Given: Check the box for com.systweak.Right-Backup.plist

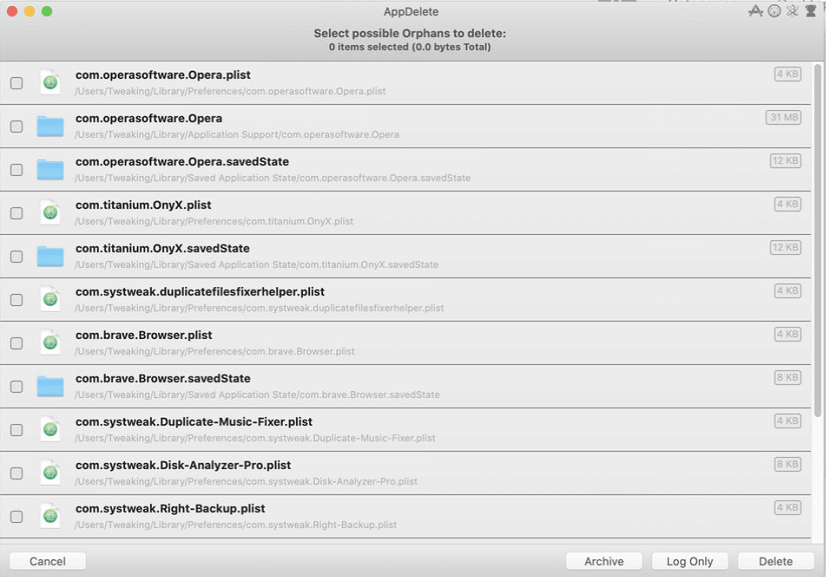Looking at the screenshot, I should point(16,517).
